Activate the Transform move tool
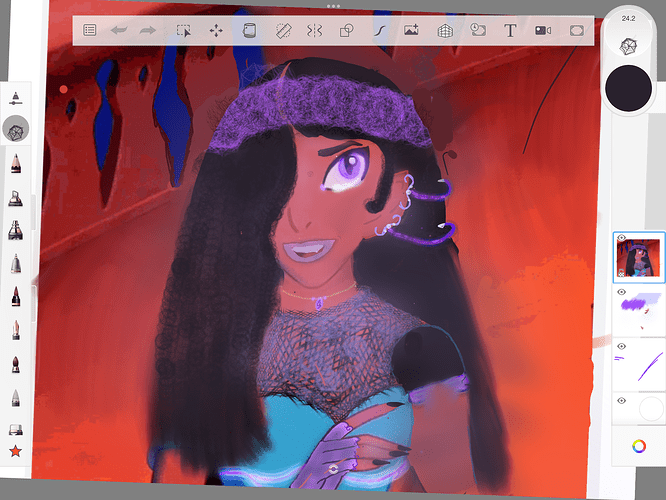 click(x=216, y=30)
